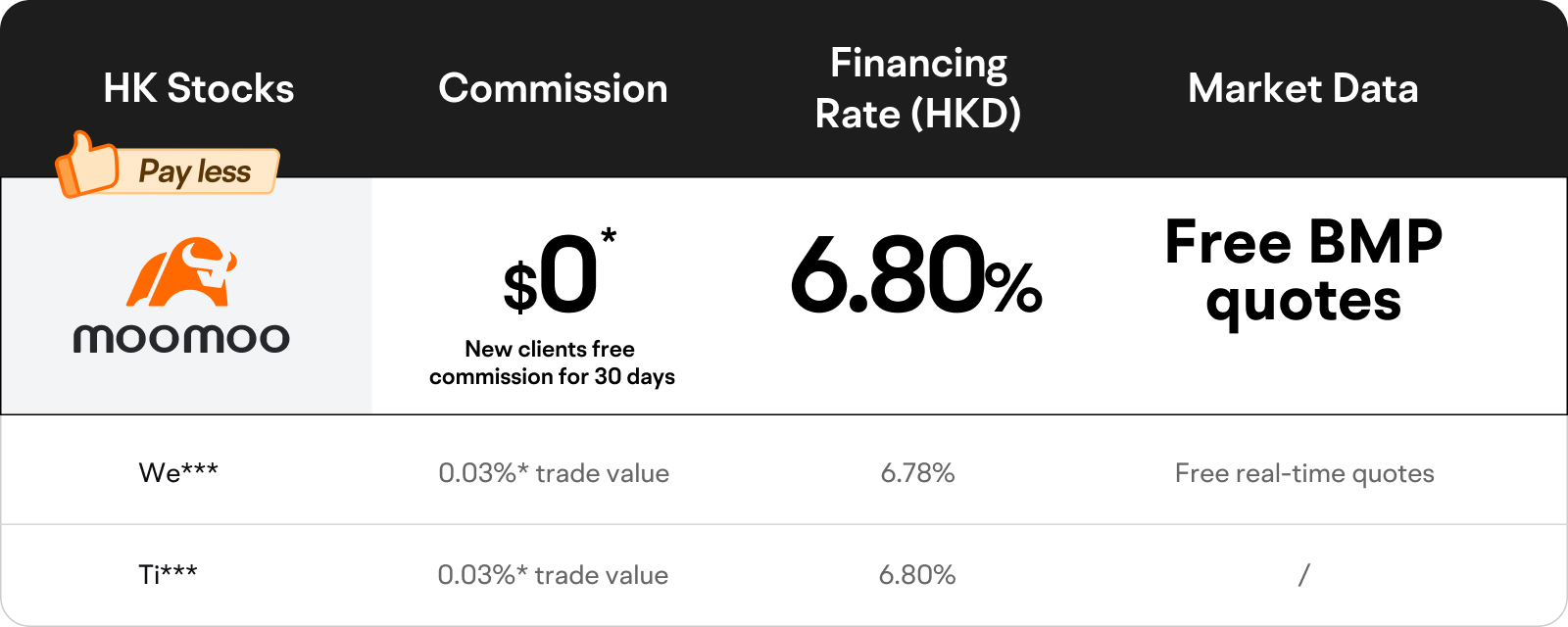
Task: Select the Commission column header
Action: (x=553, y=88)
